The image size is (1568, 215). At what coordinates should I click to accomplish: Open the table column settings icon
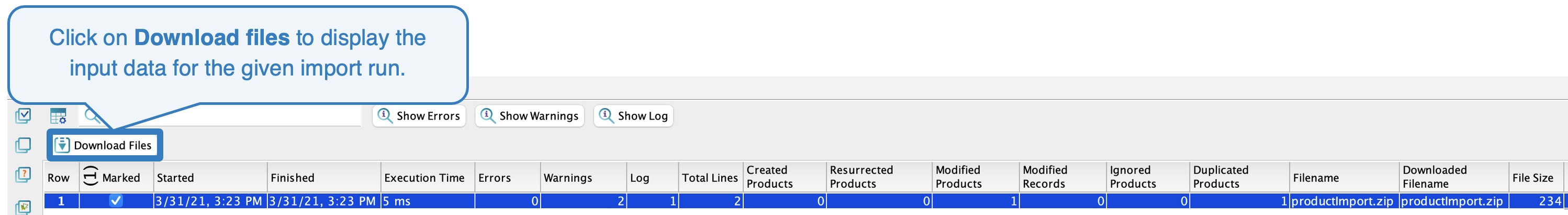coord(59,116)
